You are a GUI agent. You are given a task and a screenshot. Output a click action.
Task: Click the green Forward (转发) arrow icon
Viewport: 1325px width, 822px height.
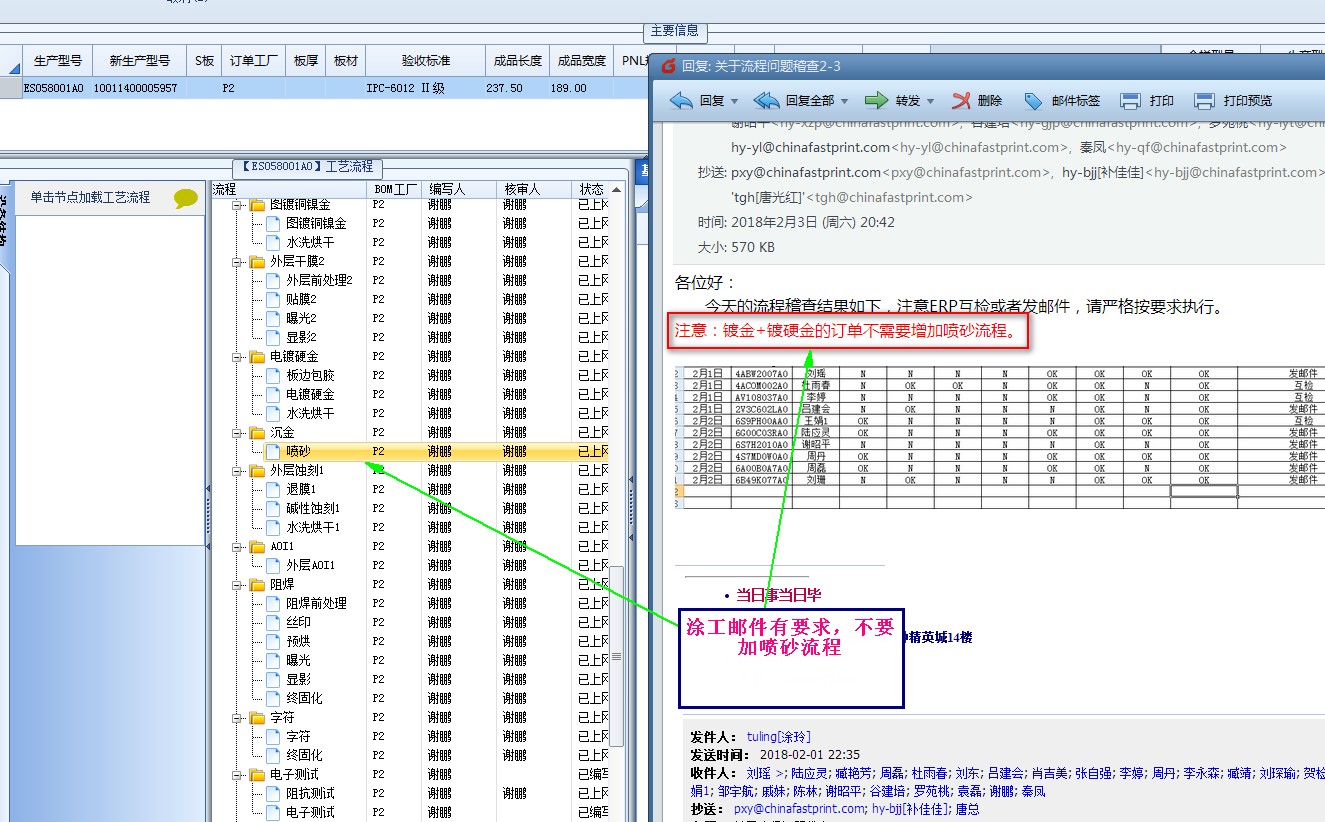point(876,101)
